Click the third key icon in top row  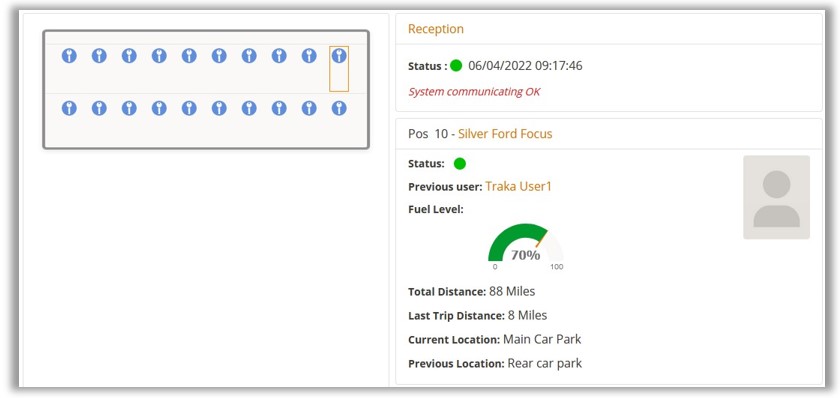click(x=129, y=56)
